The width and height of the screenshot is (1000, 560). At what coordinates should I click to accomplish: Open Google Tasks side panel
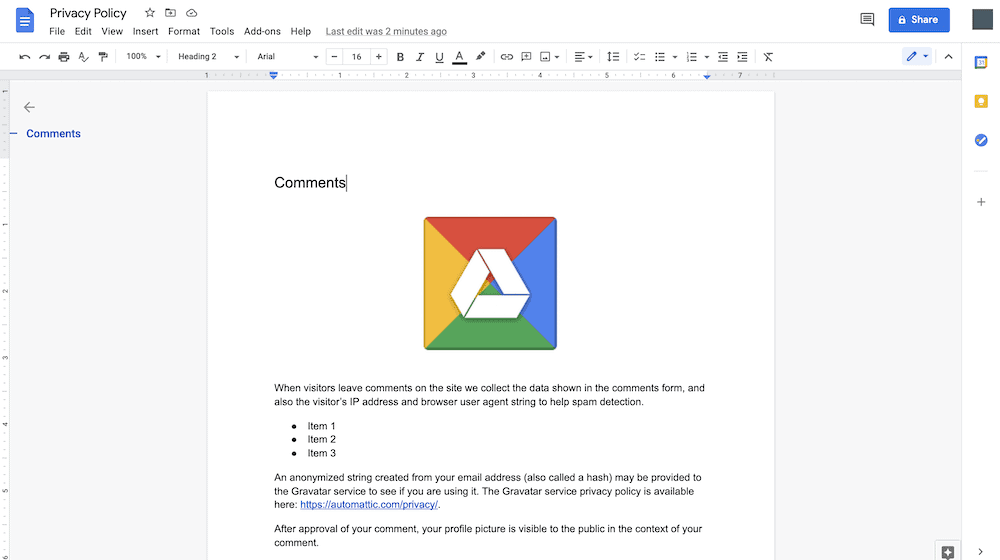click(981, 140)
